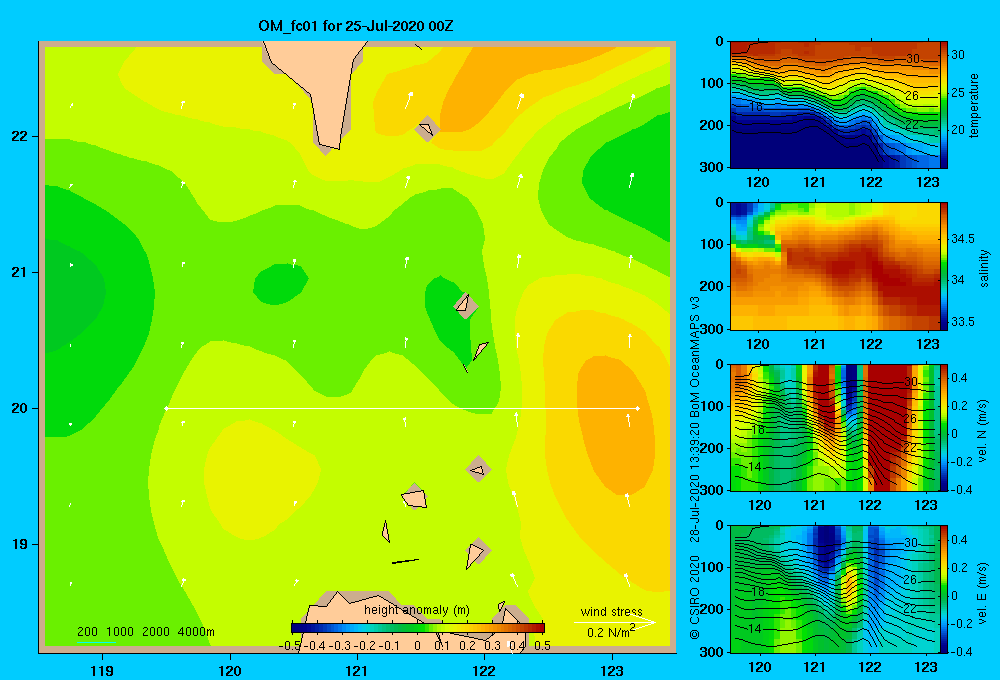
Task: Click the white transect line at latitude 20
Action: (x=402, y=408)
